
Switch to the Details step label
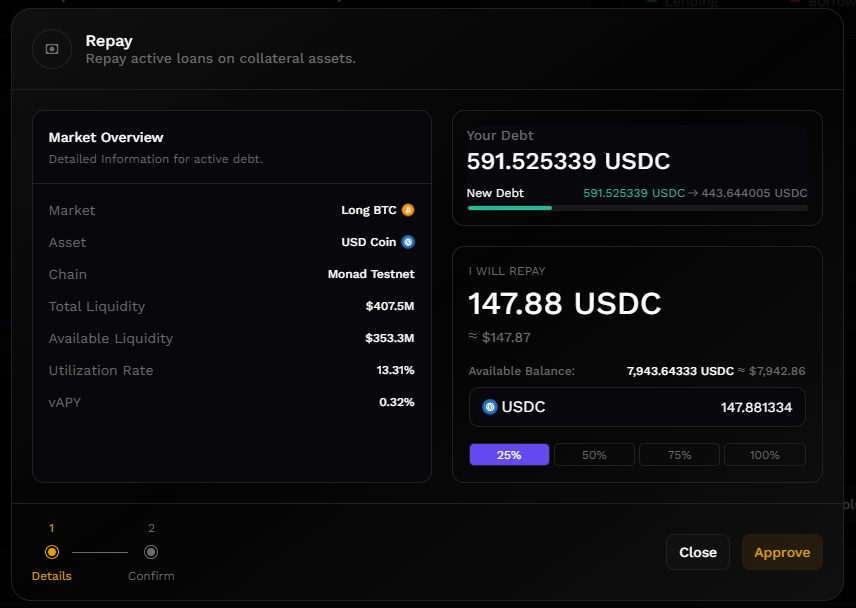pyautogui.click(x=52, y=576)
